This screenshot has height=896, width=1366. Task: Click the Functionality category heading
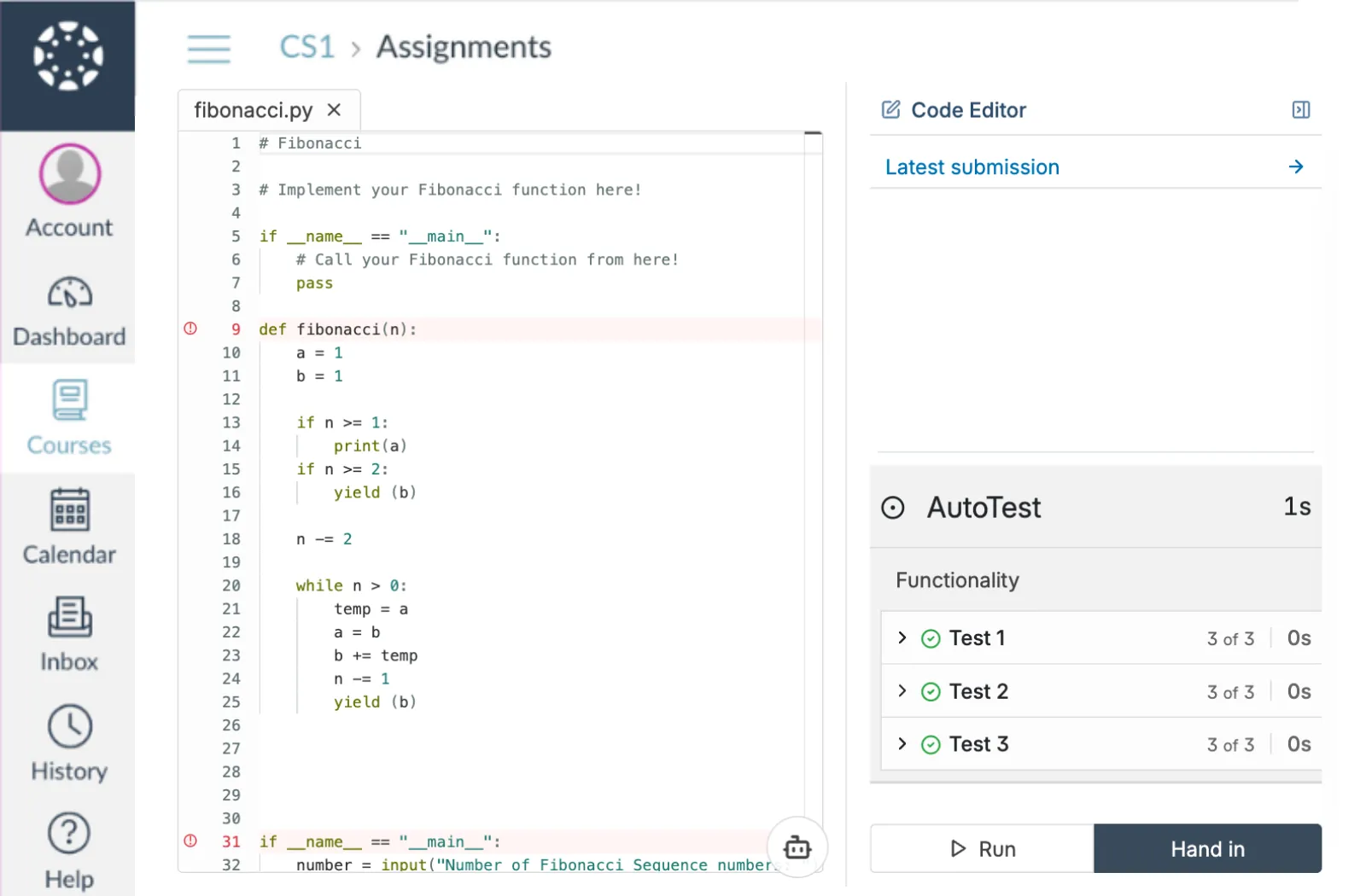tap(957, 580)
